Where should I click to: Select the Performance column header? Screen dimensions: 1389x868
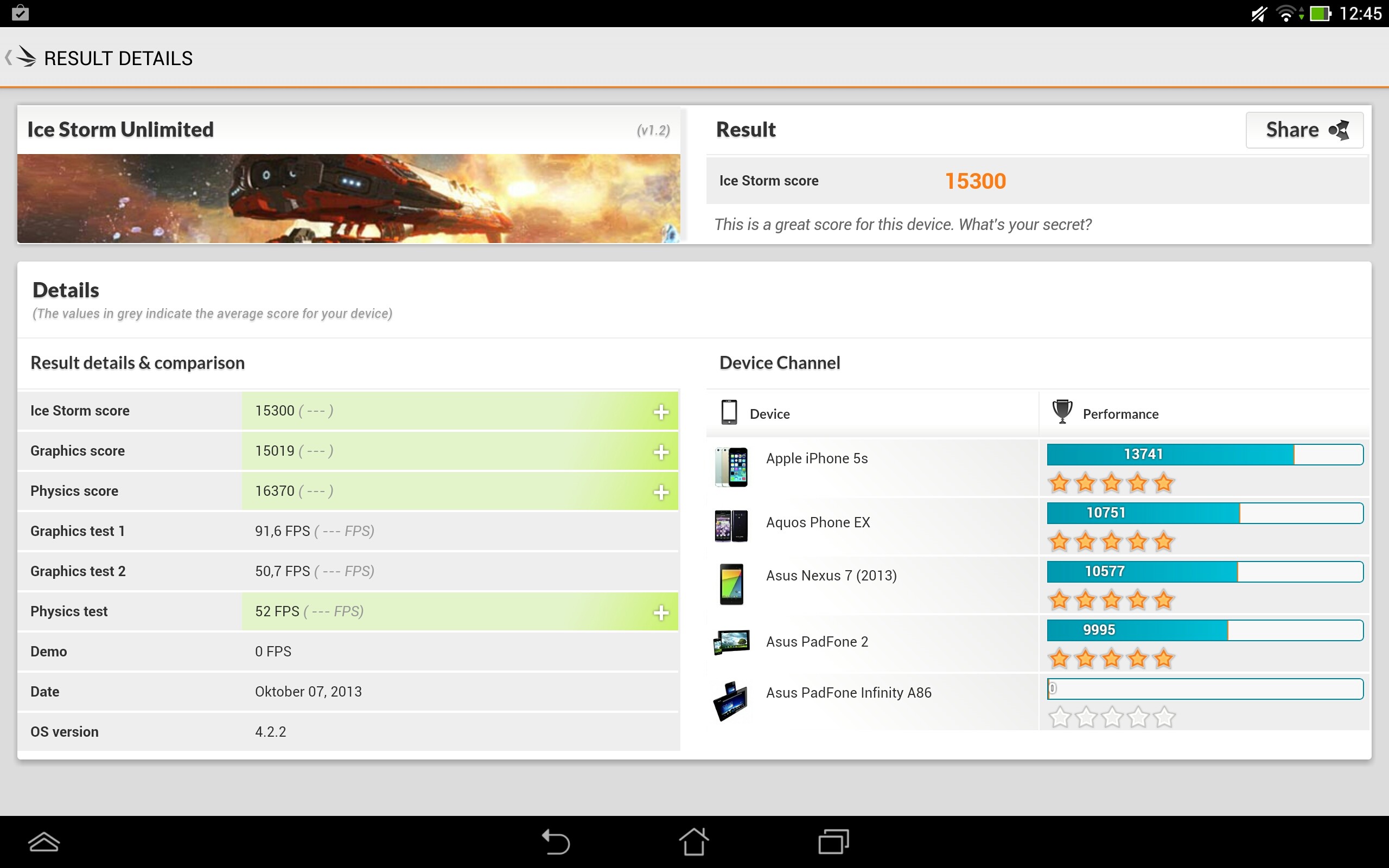pos(1120,413)
